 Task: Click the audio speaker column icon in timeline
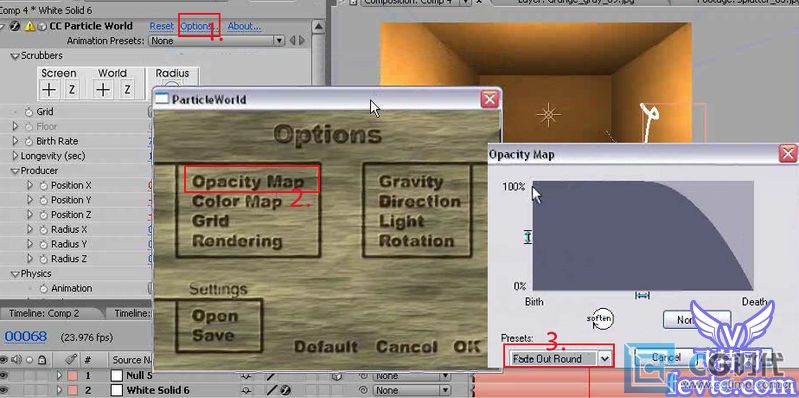tap(17, 360)
